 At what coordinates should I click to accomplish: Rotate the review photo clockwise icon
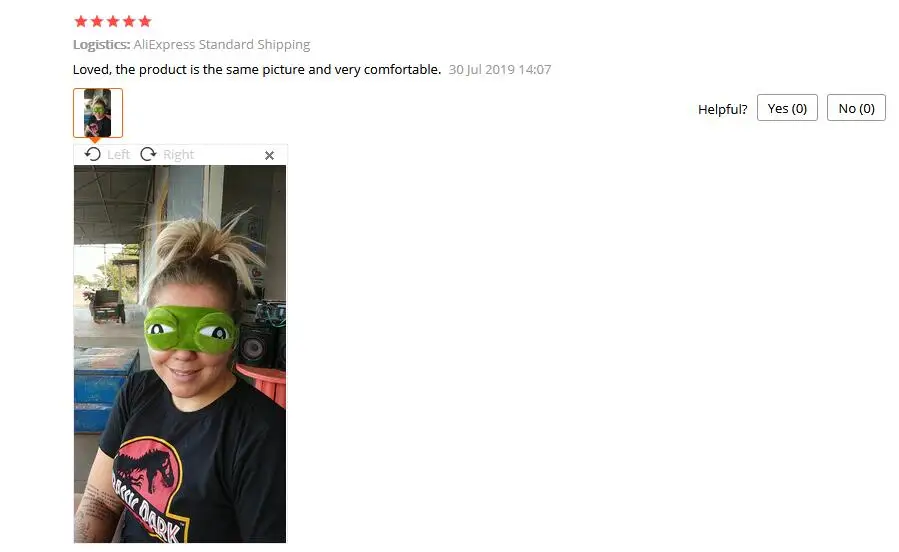[148, 154]
